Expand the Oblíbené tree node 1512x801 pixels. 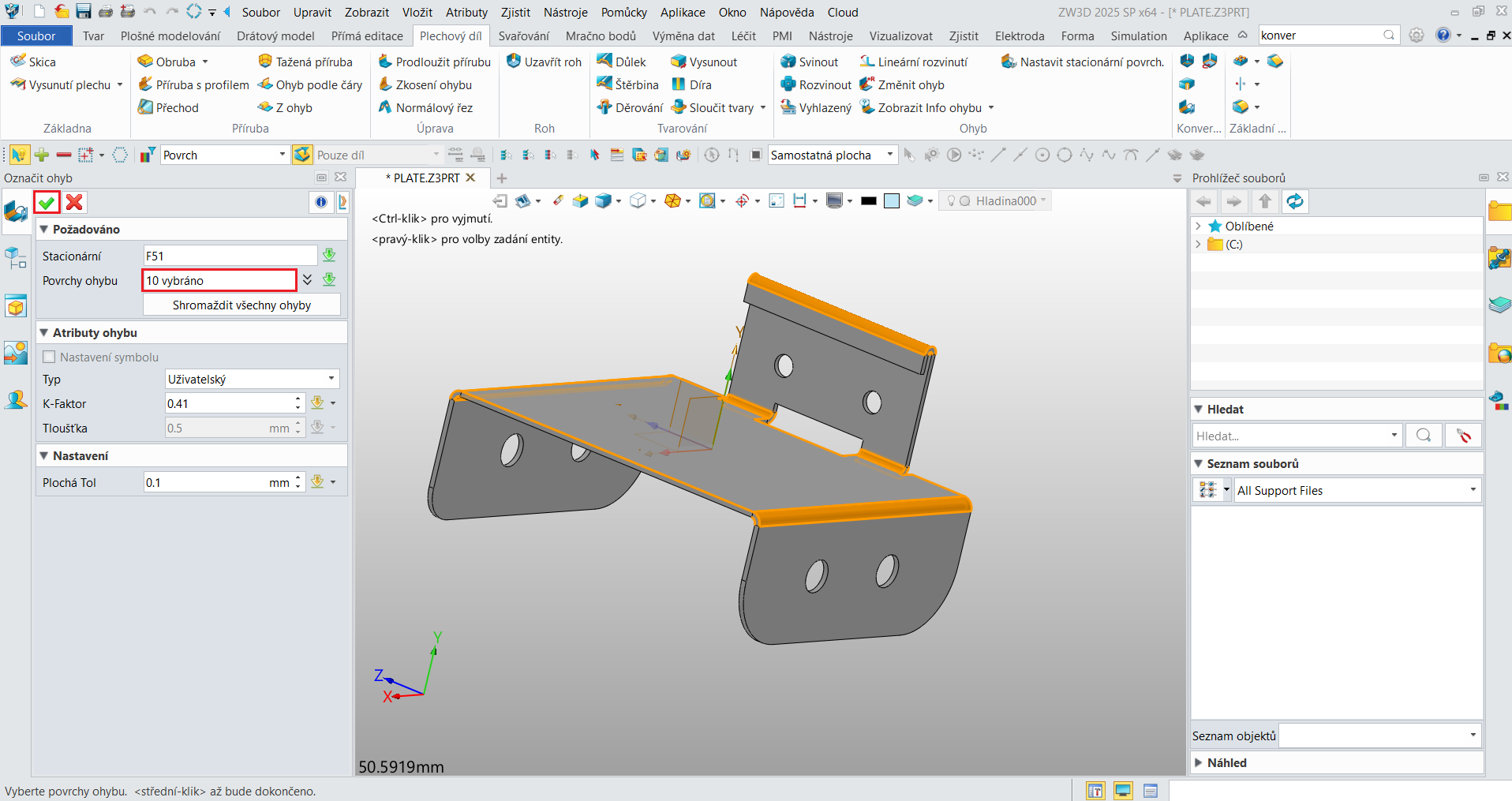(x=1198, y=226)
